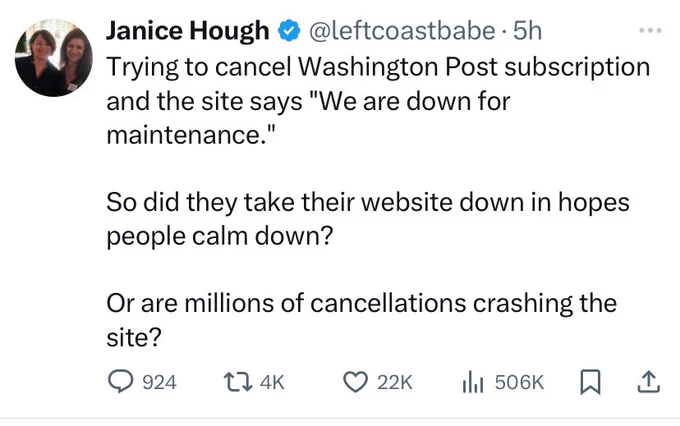Repost the tweet using the retweet arrows
Image resolution: width=680 pixels, height=426 pixels.
(238, 383)
